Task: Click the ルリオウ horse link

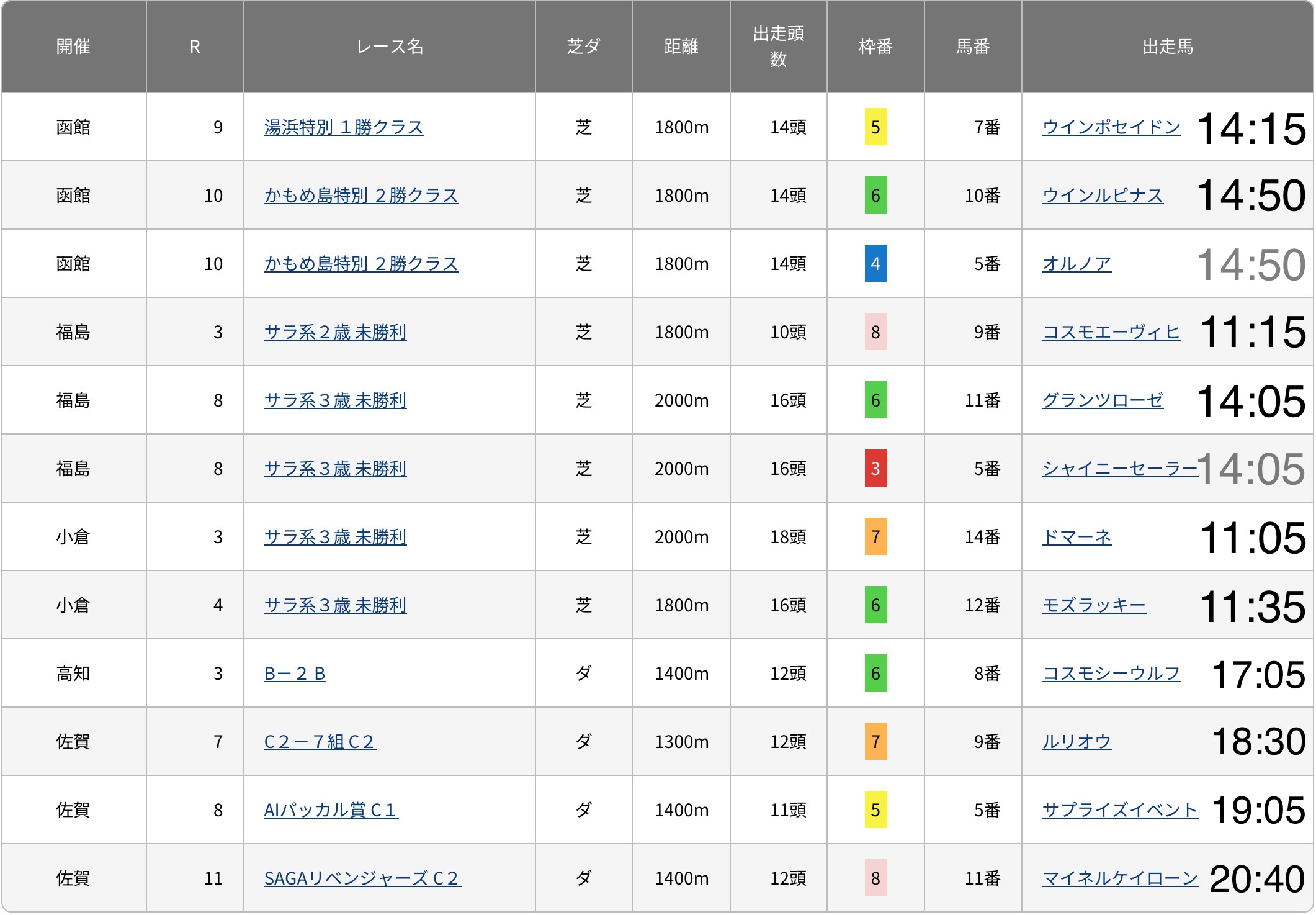Action: [x=1076, y=742]
